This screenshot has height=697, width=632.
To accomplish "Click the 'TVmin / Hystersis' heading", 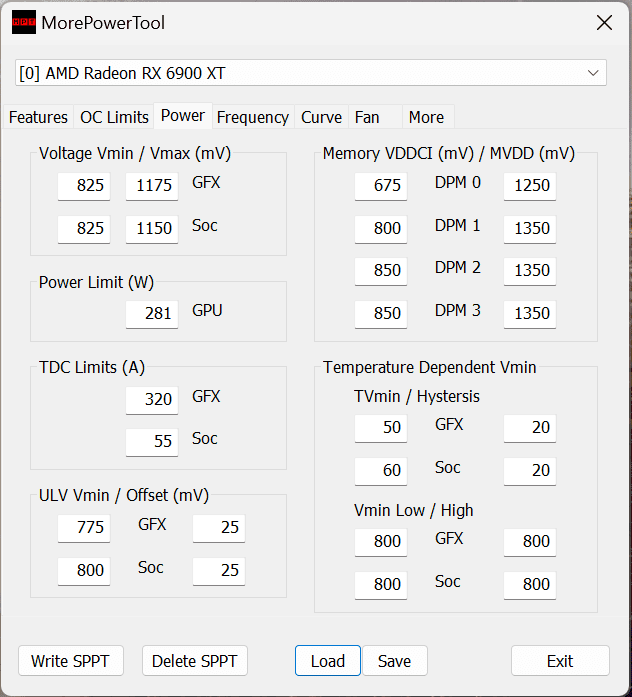I will [x=417, y=397].
